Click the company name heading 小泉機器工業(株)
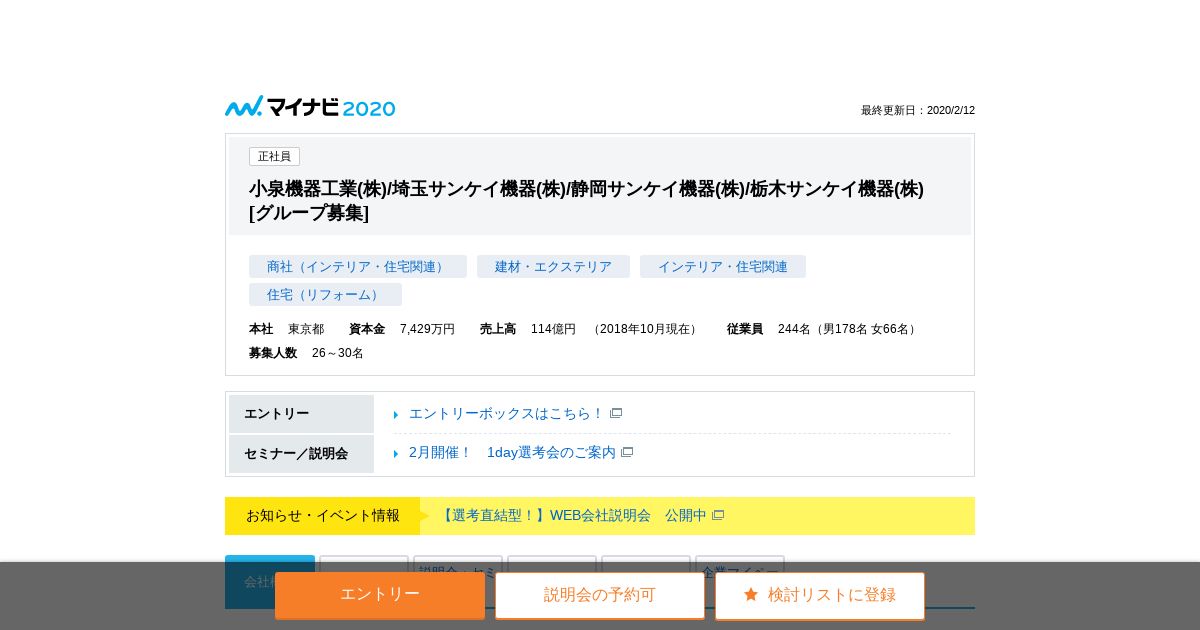1200x630 pixels. point(586,200)
